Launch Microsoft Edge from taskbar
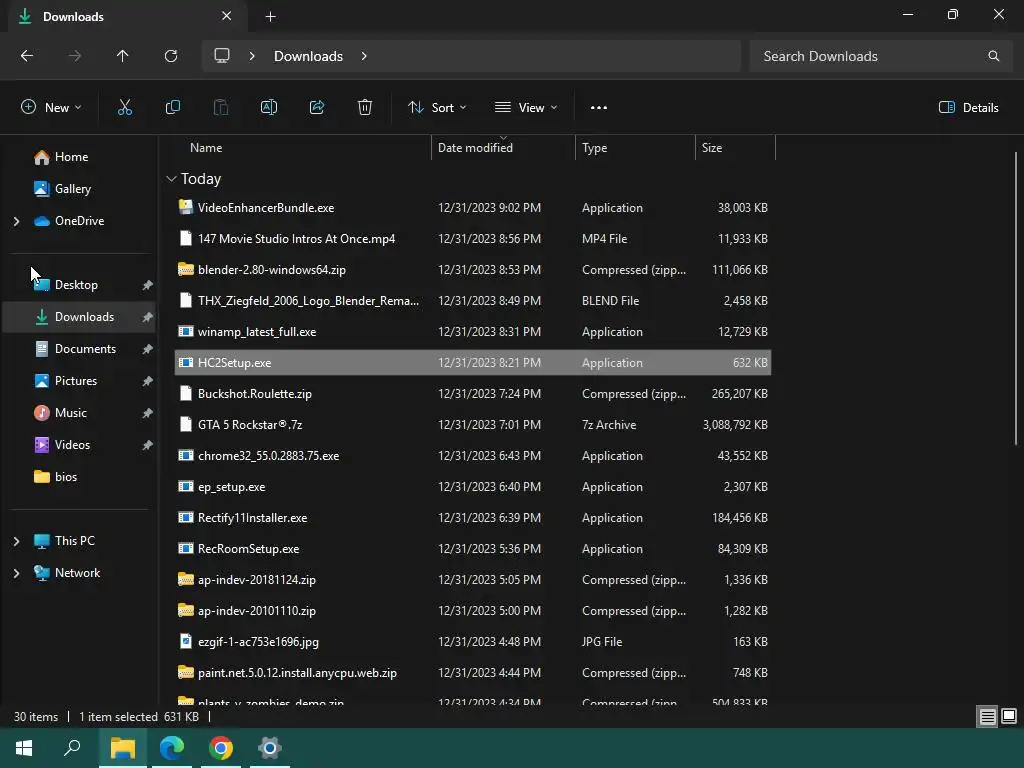Viewport: 1024px width, 768px height. (x=172, y=748)
